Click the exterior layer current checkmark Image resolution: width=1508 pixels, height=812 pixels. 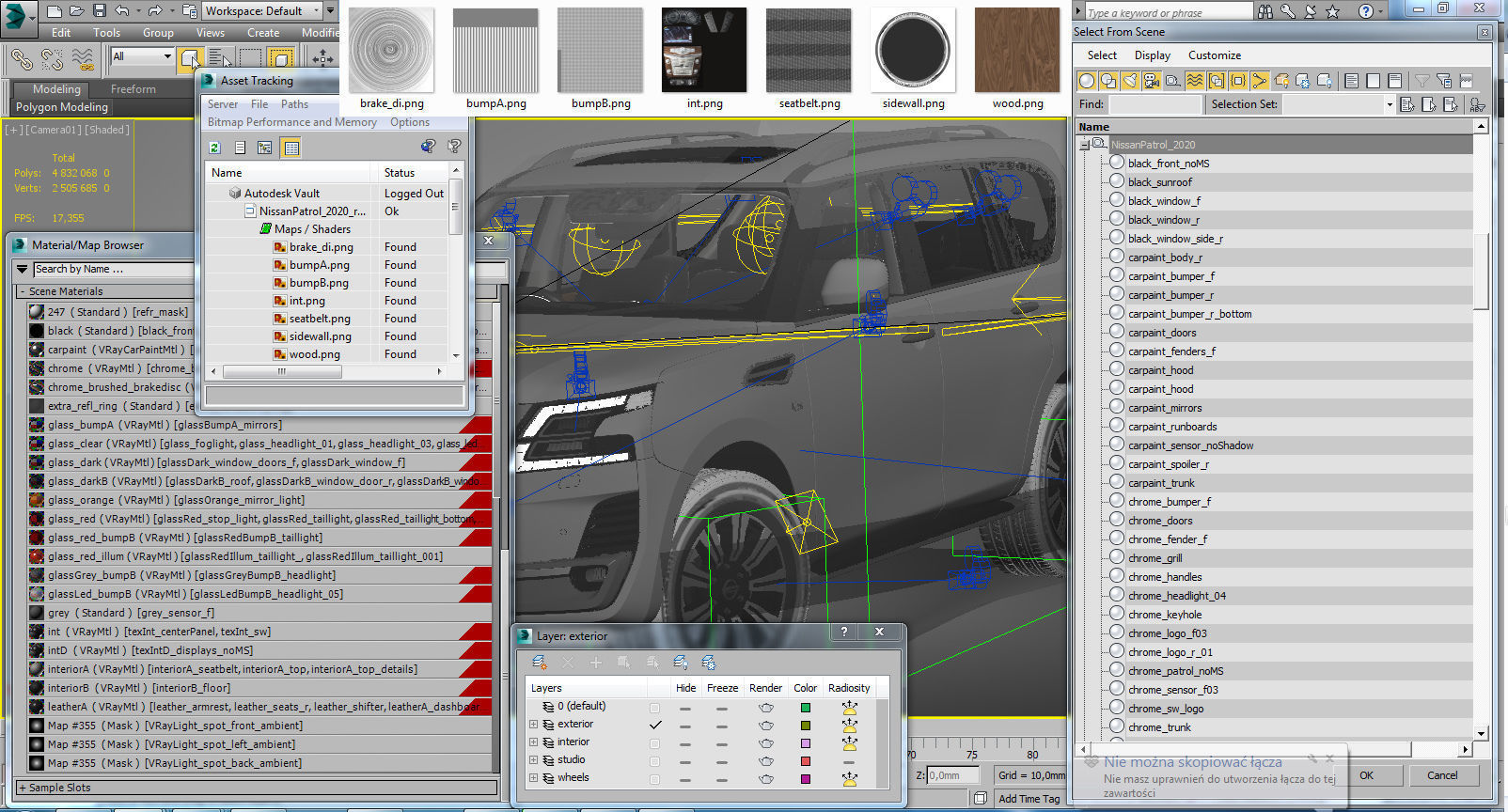(x=655, y=725)
